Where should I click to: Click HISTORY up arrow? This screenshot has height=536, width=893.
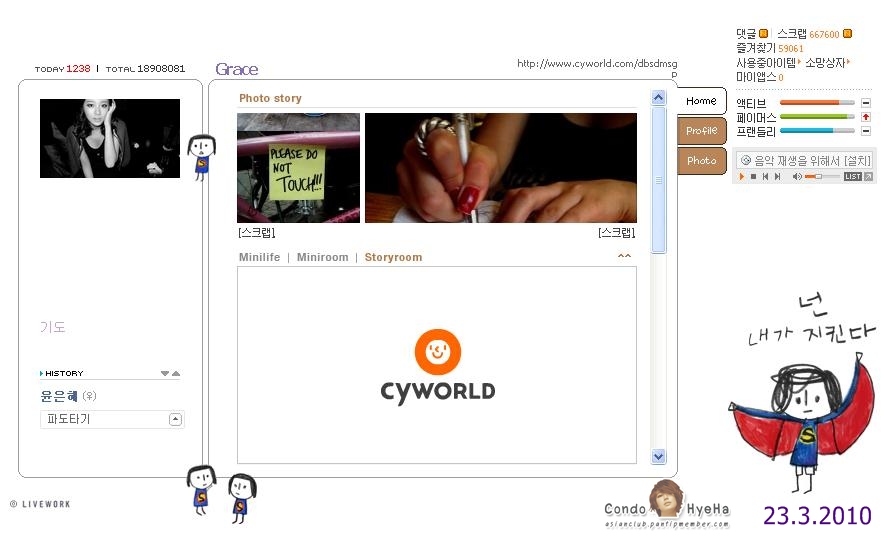176,374
